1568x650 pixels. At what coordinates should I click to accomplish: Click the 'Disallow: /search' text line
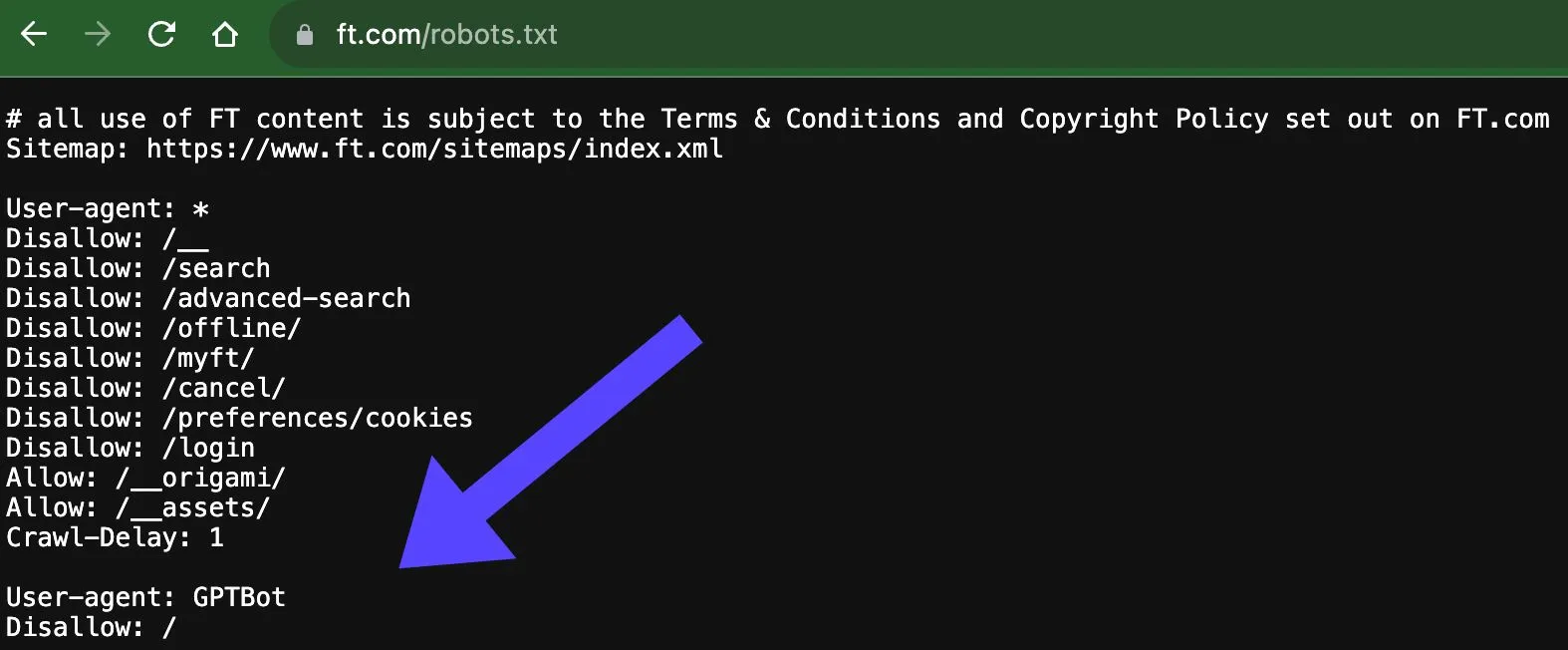pyautogui.click(x=137, y=268)
